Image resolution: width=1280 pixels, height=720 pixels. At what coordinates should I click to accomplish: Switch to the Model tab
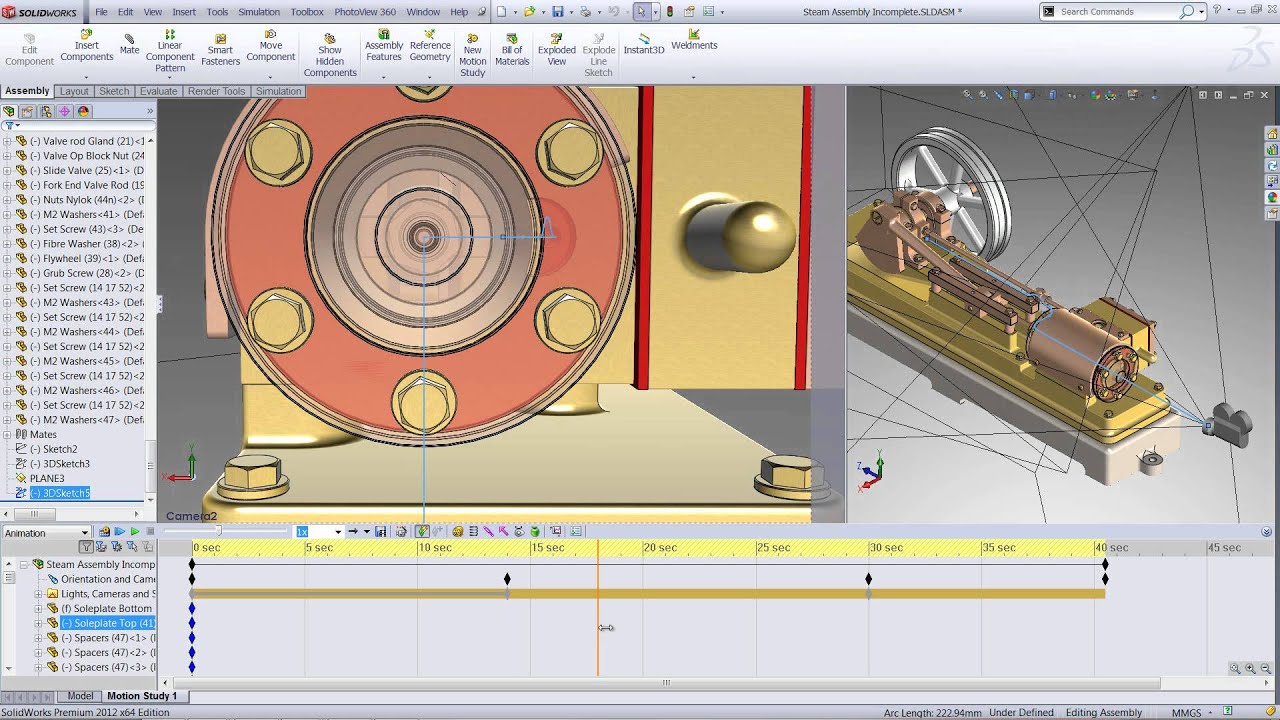click(80, 696)
